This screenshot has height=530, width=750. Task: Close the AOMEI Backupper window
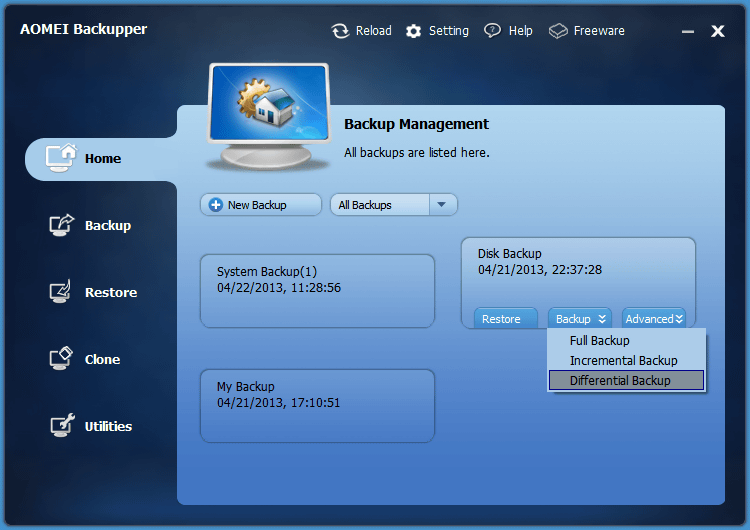(x=717, y=31)
